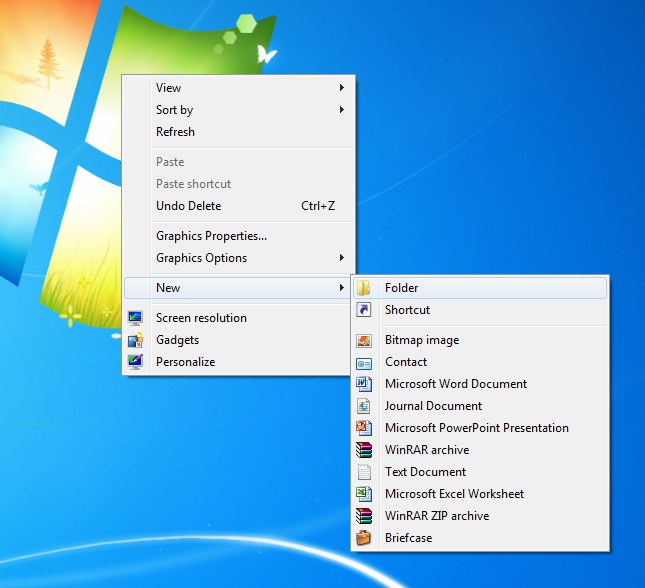645x588 pixels.
Task: Select Undo Delete menu entry
Action: point(188,206)
